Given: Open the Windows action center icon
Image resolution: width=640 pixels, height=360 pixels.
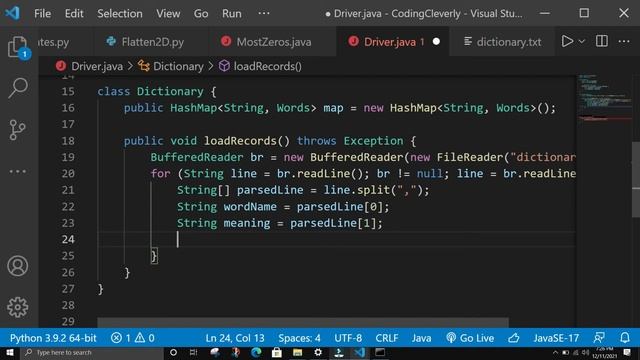Looking at the screenshot, I should coord(627,353).
